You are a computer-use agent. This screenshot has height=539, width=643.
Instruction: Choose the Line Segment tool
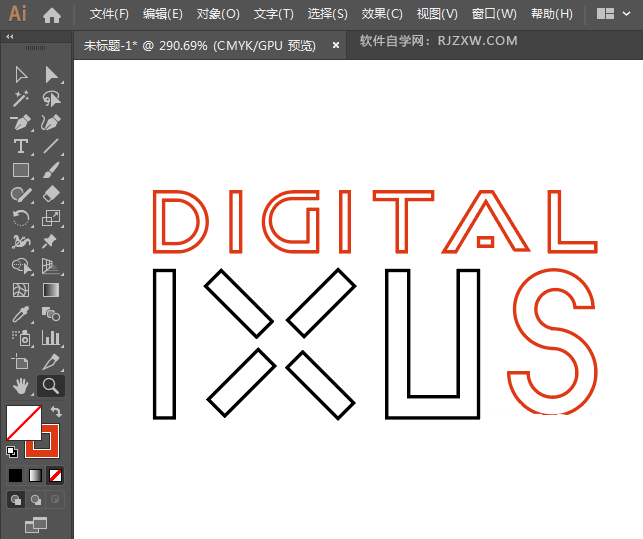tap(51, 146)
